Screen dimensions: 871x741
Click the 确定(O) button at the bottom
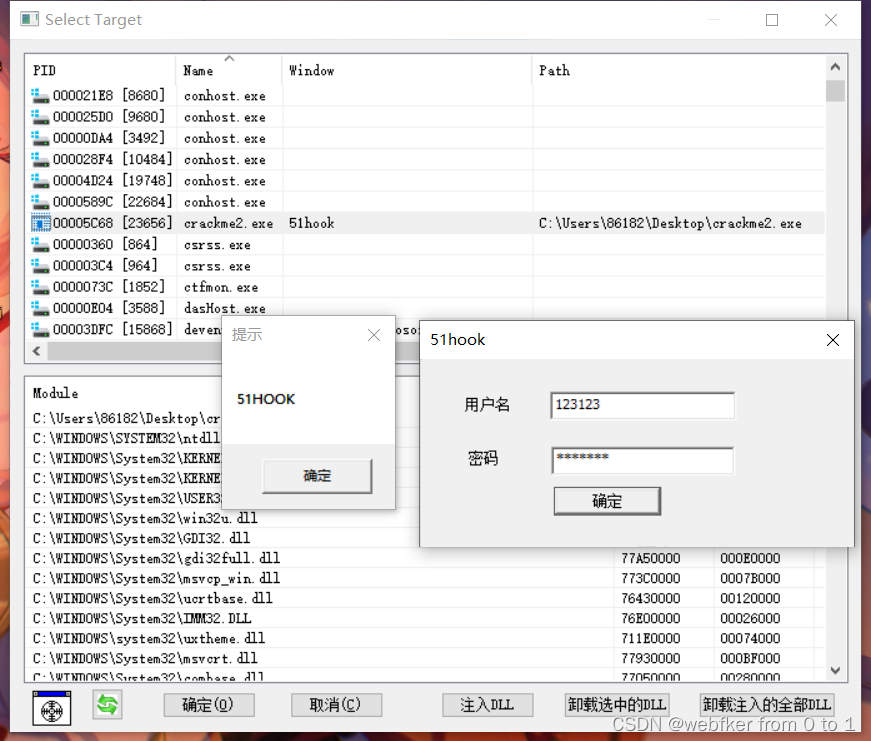click(208, 705)
